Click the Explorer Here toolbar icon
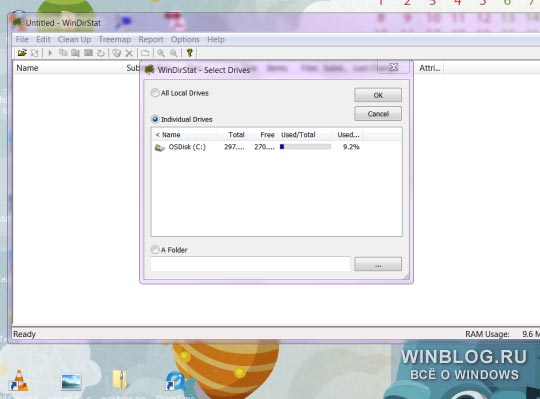This screenshot has width=540, height=399. click(x=75, y=53)
